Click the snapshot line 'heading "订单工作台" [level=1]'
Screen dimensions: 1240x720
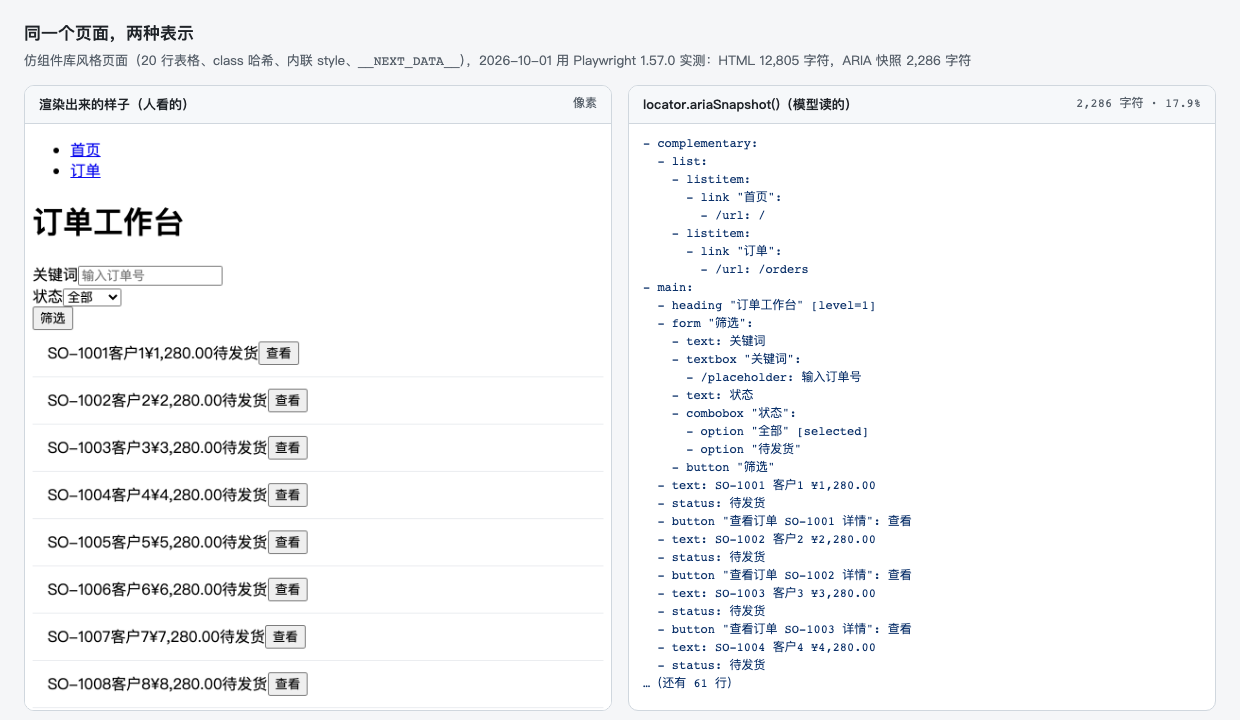click(766, 305)
